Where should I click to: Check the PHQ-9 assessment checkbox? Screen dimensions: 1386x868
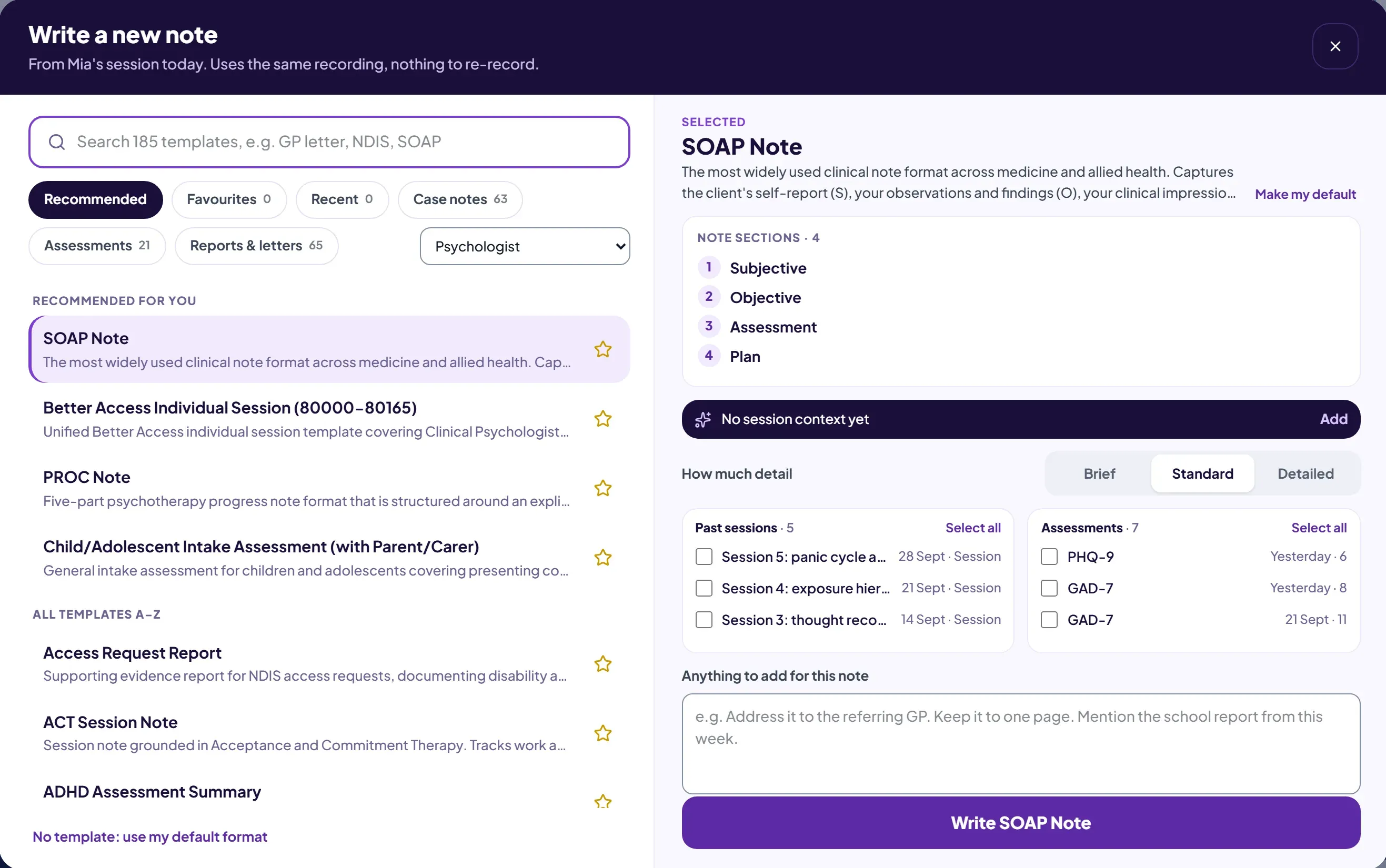[1049, 557]
